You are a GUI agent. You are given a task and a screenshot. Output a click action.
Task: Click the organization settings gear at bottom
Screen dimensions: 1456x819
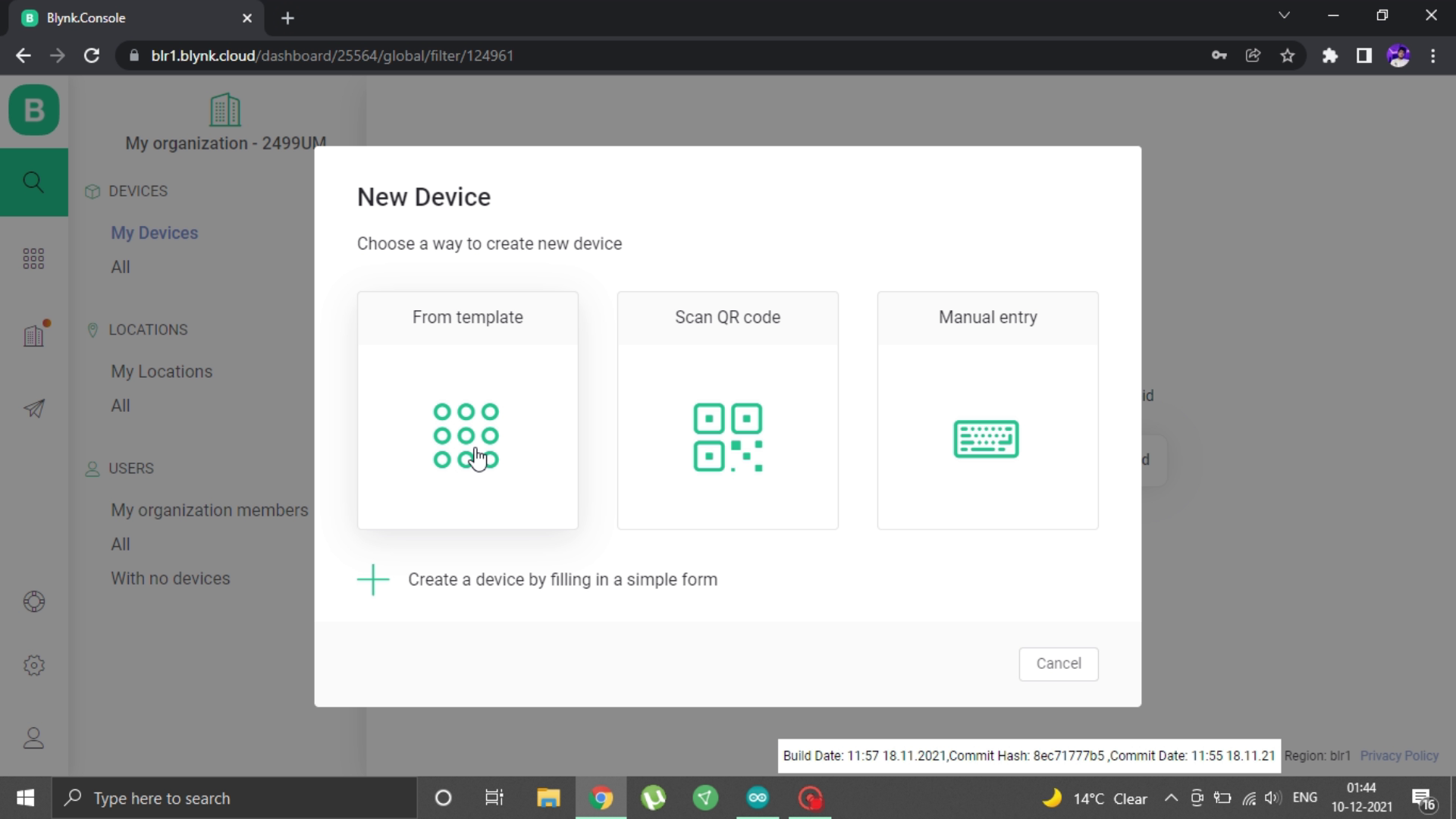coord(34,664)
